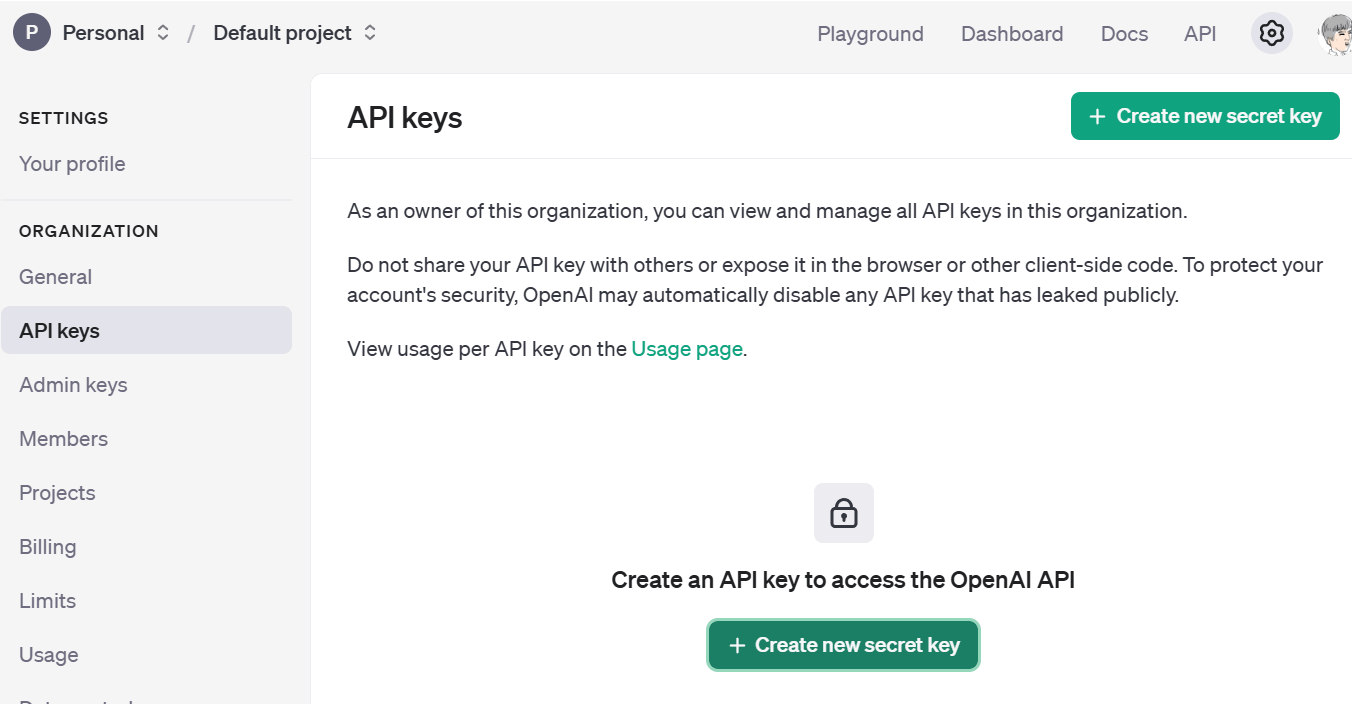Viewport: 1352px width, 704px height.
Task: Click the user avatar picture
Action: click(1336, 34)
